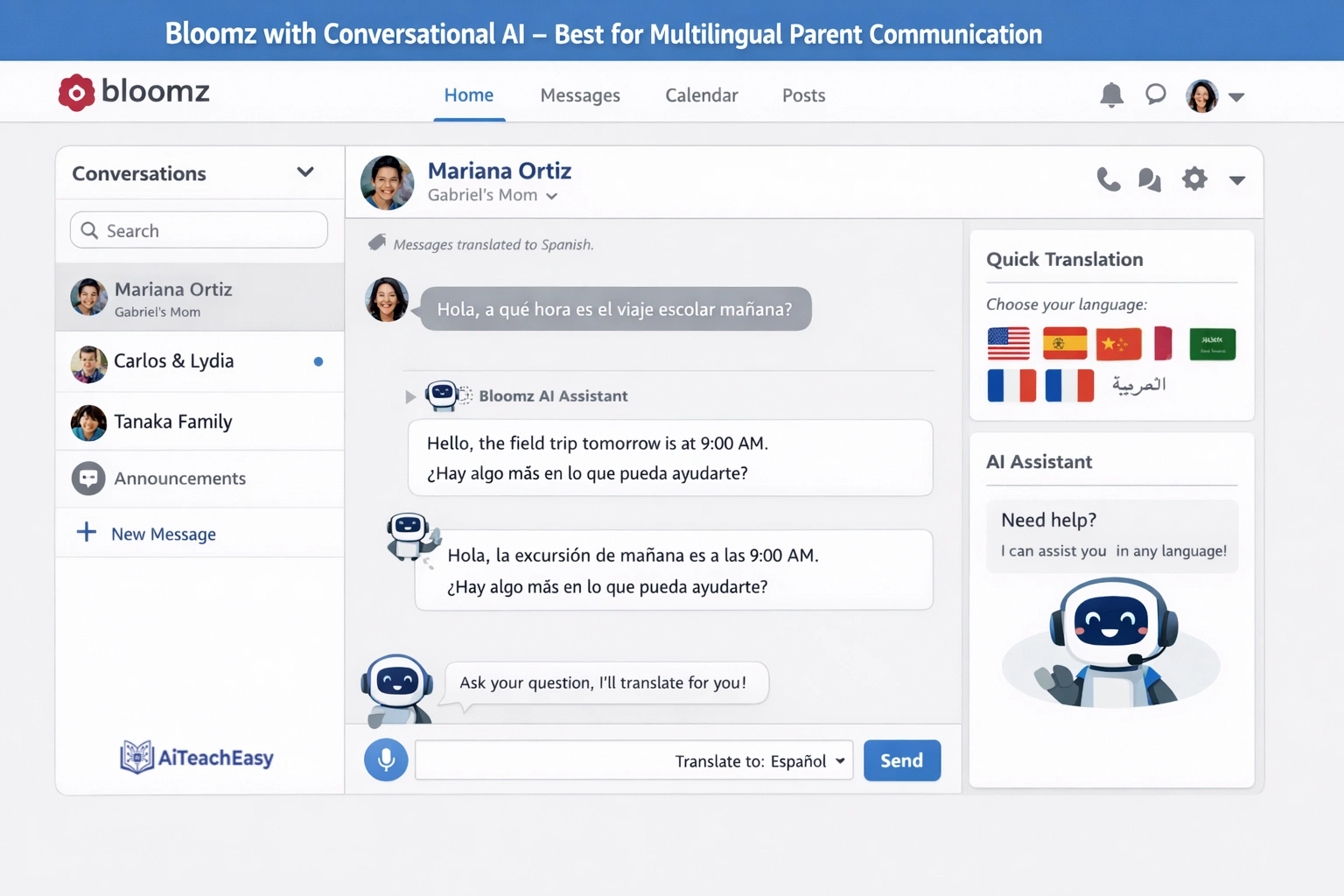Switch to the Messages tab
This screenshot has height=896, width=1344.
click(x=580, y=95)
